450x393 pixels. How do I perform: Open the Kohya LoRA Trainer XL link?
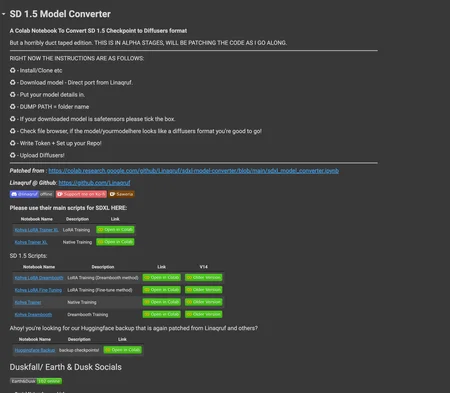pyautogui.click(x=36, y=230)
